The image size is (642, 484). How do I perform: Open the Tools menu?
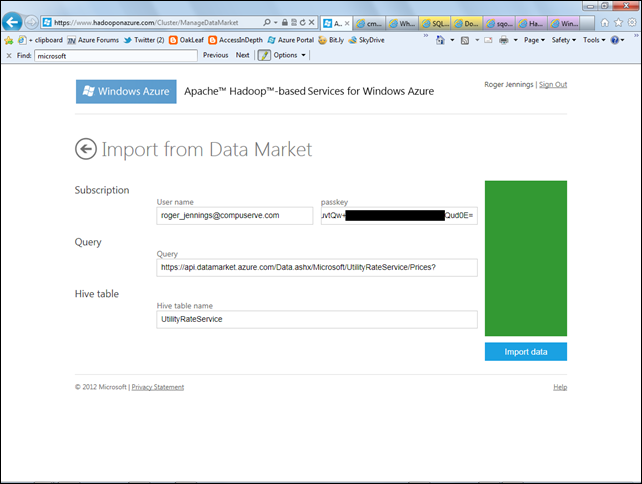click(x=594, y=40)
